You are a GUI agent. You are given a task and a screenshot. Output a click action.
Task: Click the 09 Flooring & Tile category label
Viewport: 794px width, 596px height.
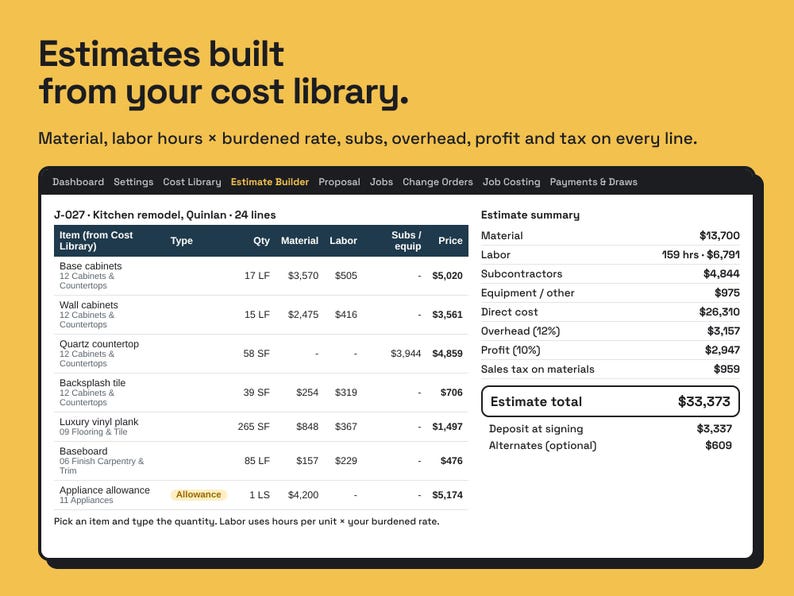tap(93, 432)
